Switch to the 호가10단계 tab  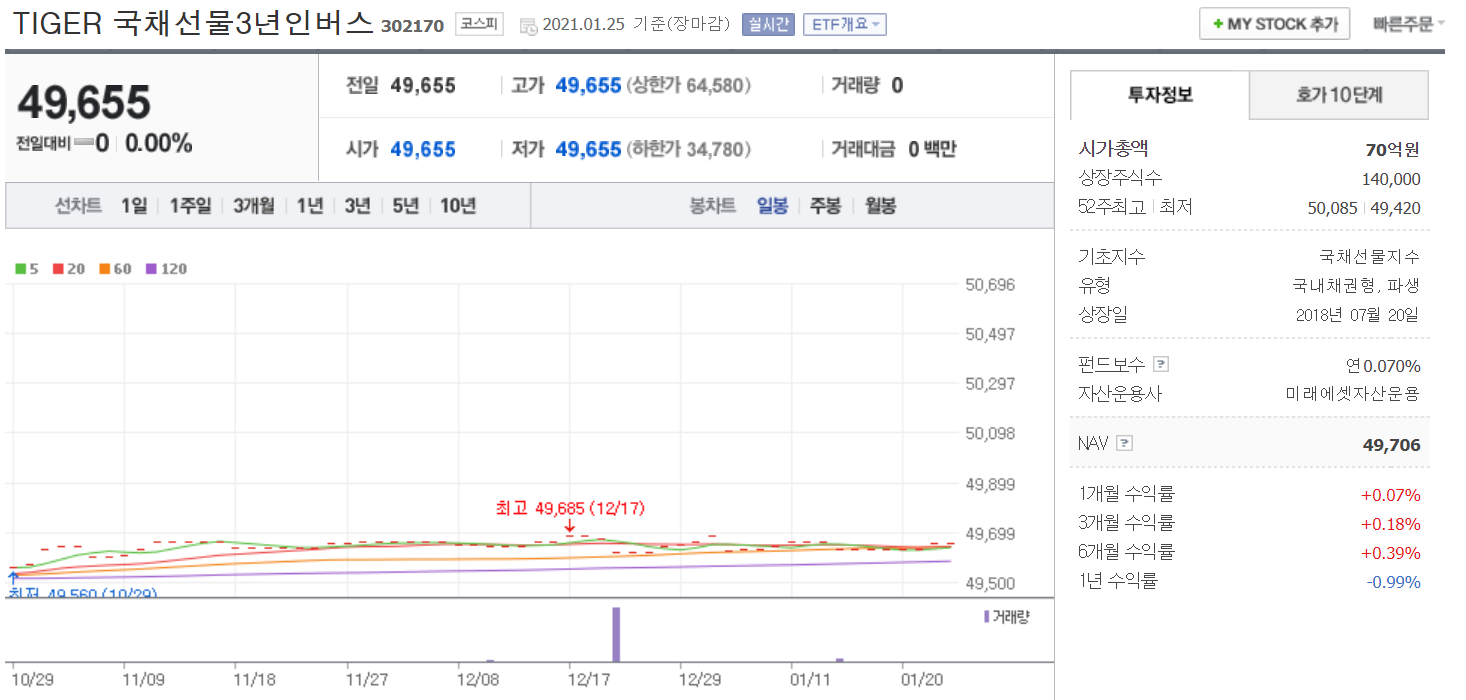coord(1338,95)
